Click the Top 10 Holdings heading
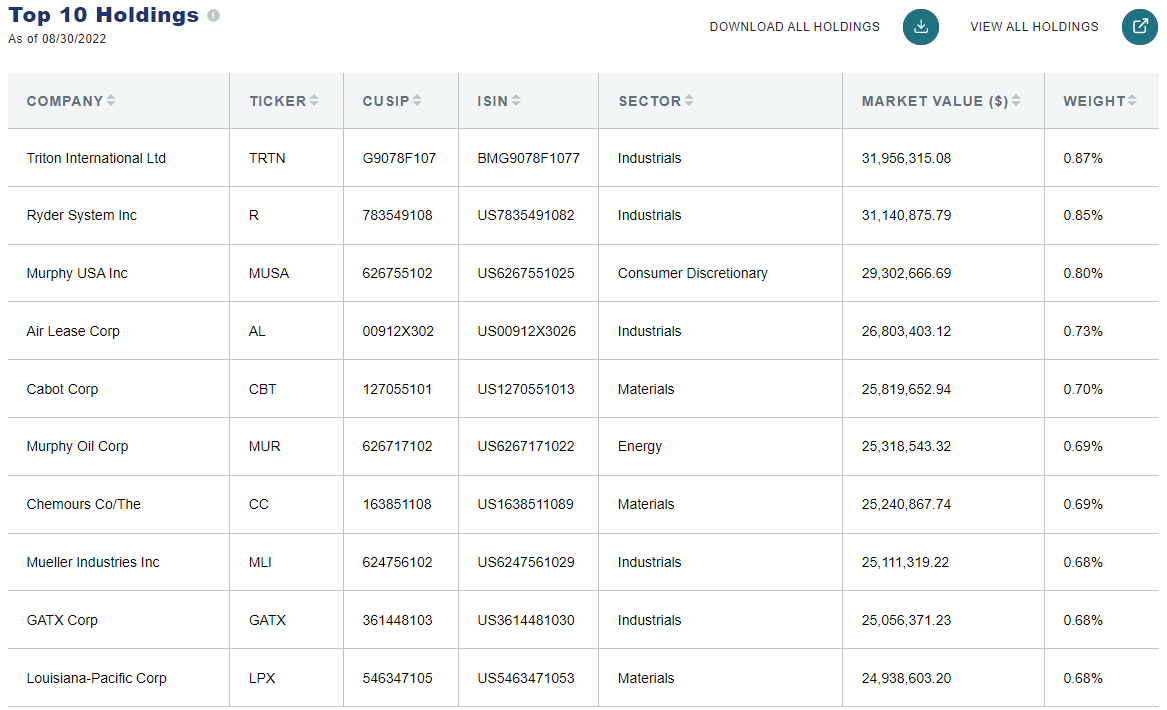 coord(104,16)
